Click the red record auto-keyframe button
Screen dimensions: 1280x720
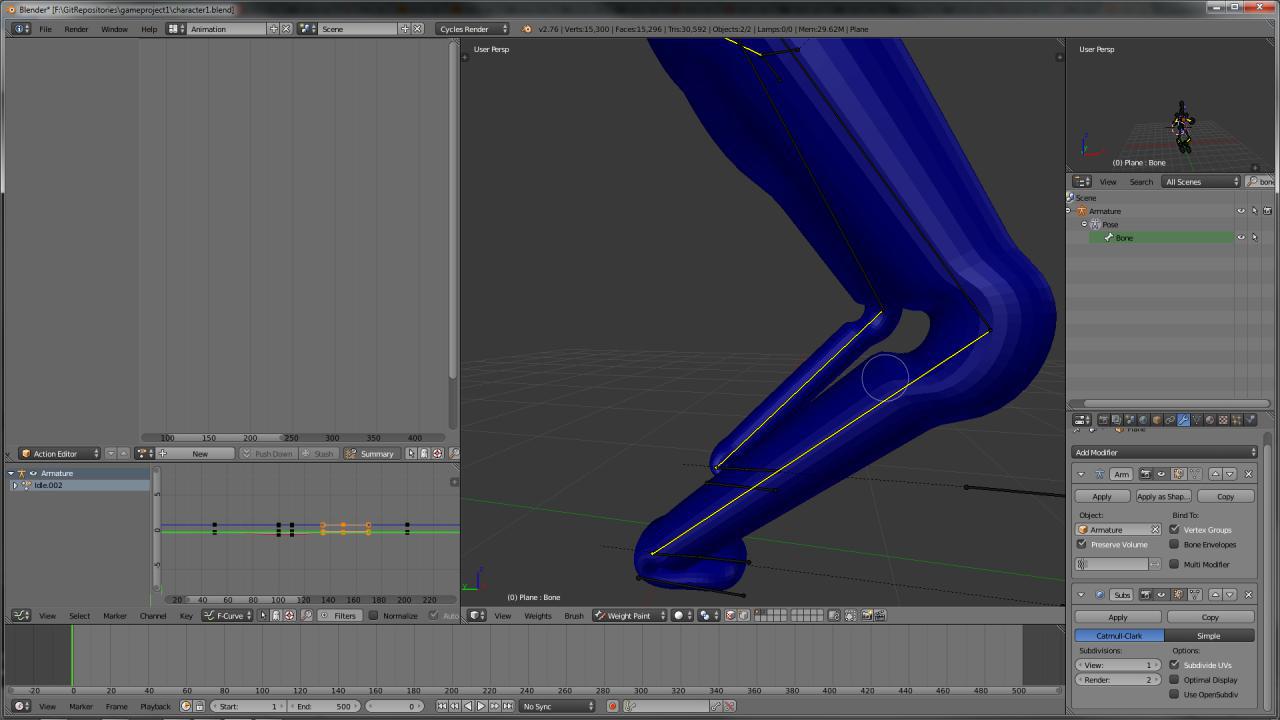pyautogui.click(x=613, y=706)
